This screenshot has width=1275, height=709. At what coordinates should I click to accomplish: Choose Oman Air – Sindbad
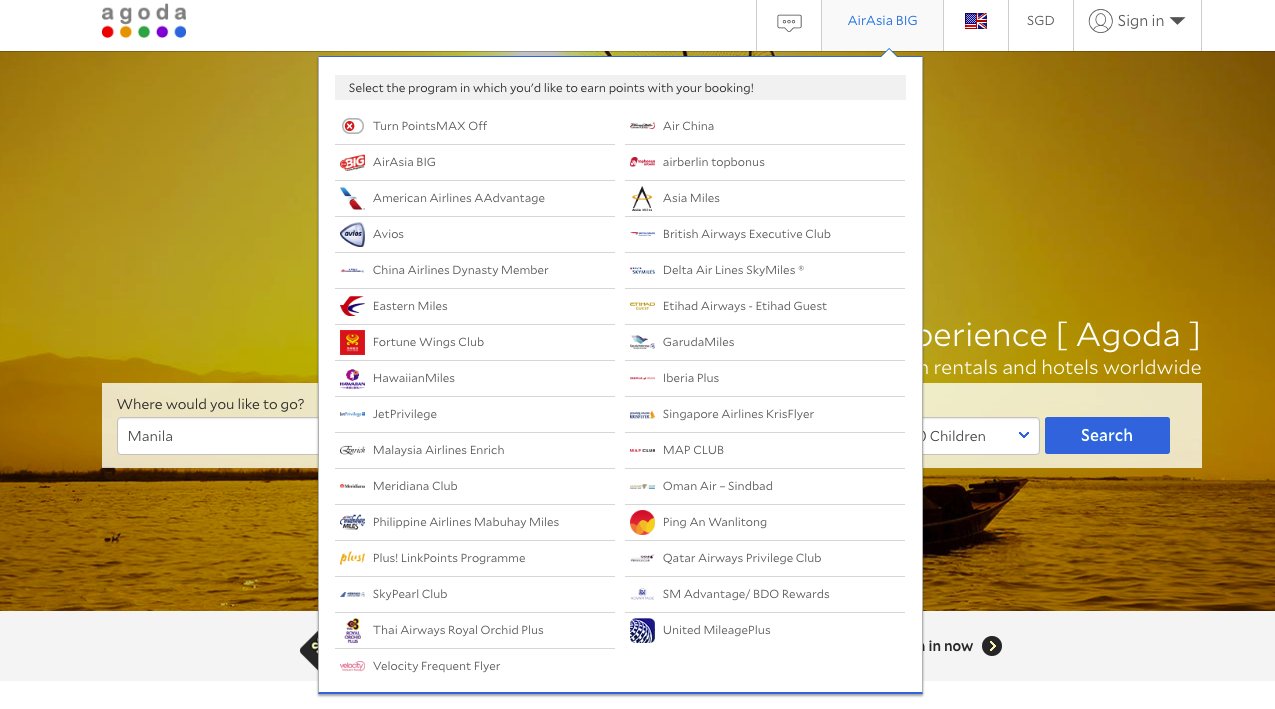(x=765, y=486)
